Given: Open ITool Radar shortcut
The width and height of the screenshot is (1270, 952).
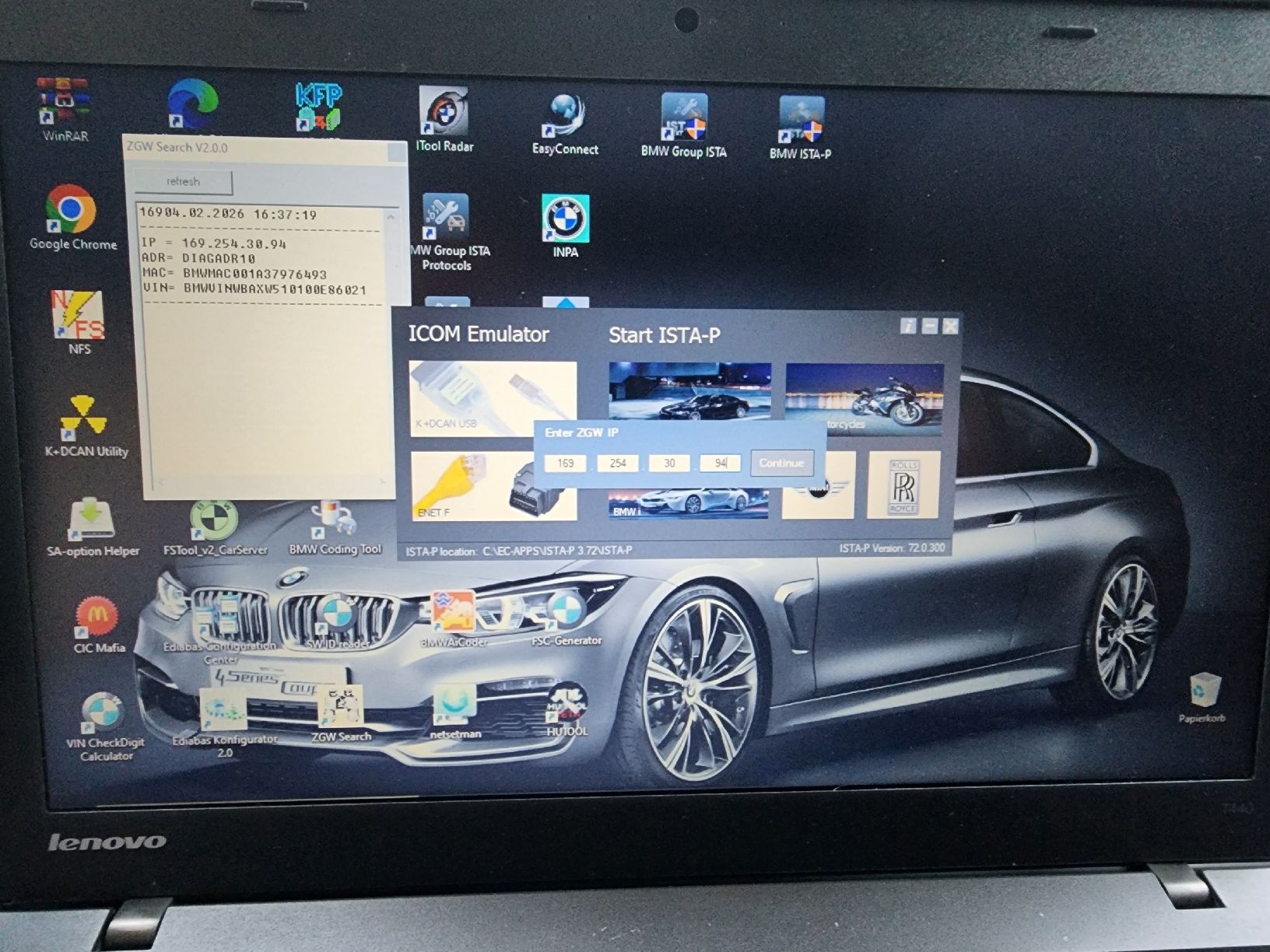Looking at the screenshot, I should pyautogui.click(x=444, y=119).
